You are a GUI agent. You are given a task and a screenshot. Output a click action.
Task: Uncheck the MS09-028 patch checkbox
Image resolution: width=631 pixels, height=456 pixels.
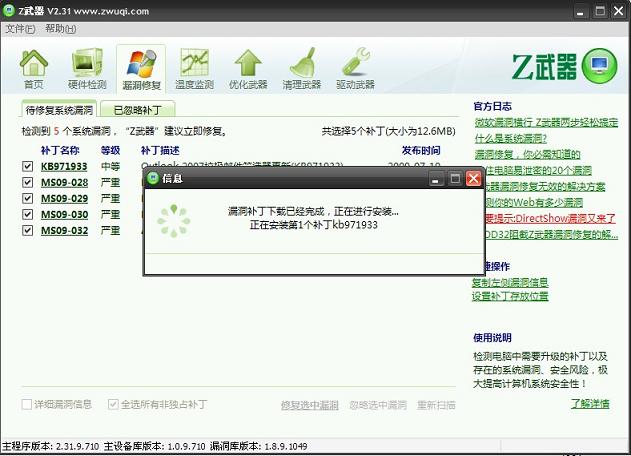coord(27,182)
